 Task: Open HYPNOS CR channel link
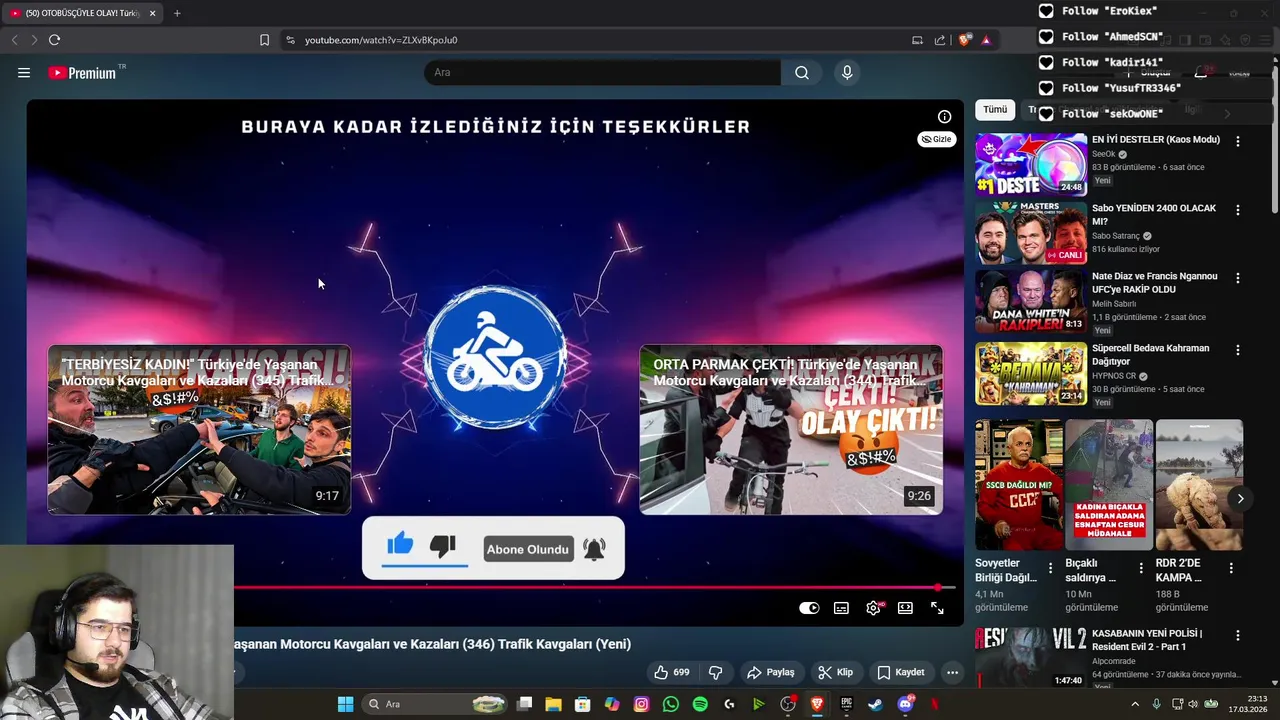point(1114,376)
